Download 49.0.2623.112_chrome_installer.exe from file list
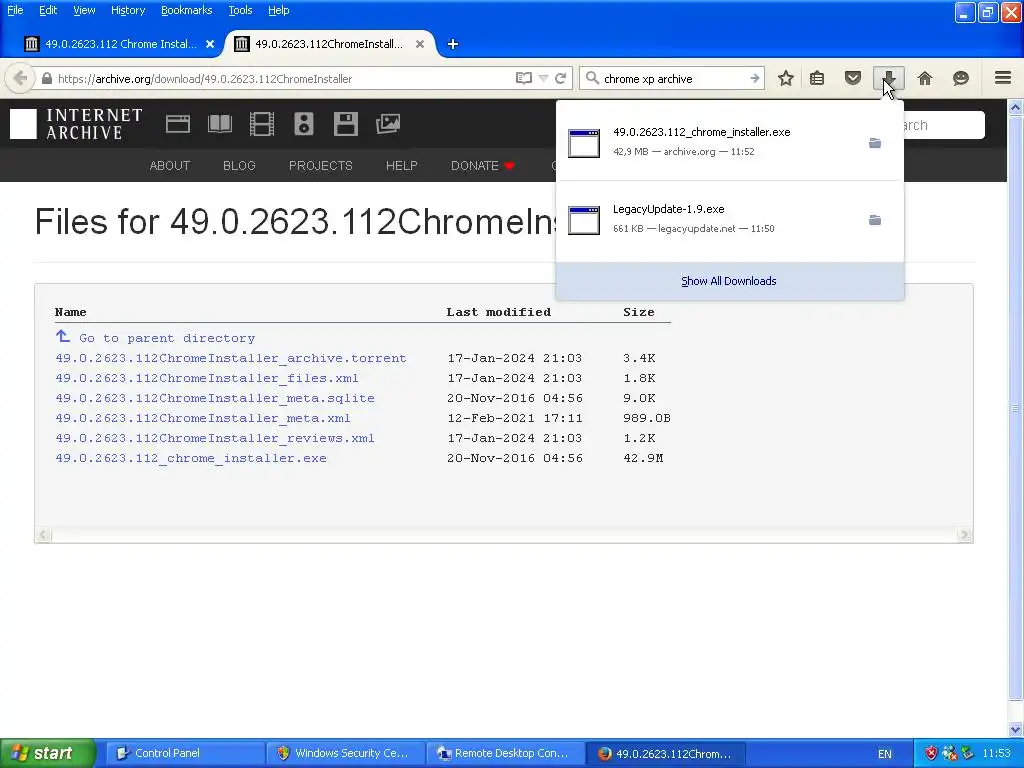 [191, 458]
